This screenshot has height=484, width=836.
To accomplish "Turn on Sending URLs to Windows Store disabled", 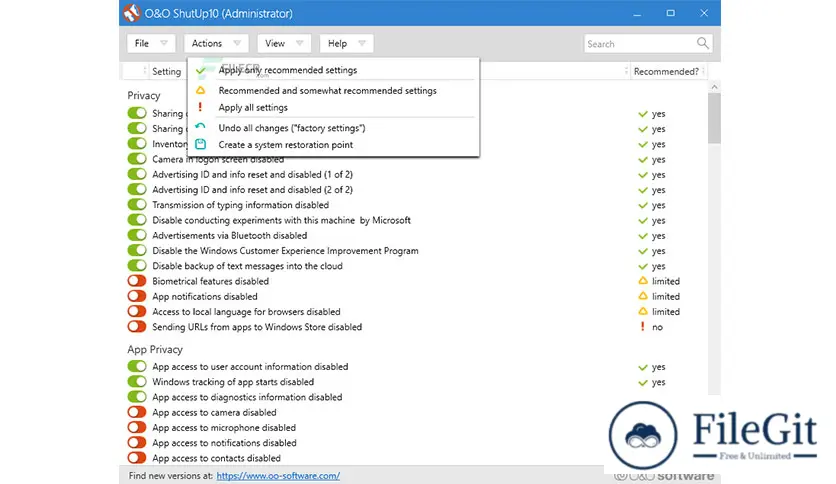I will click(137, 326).
